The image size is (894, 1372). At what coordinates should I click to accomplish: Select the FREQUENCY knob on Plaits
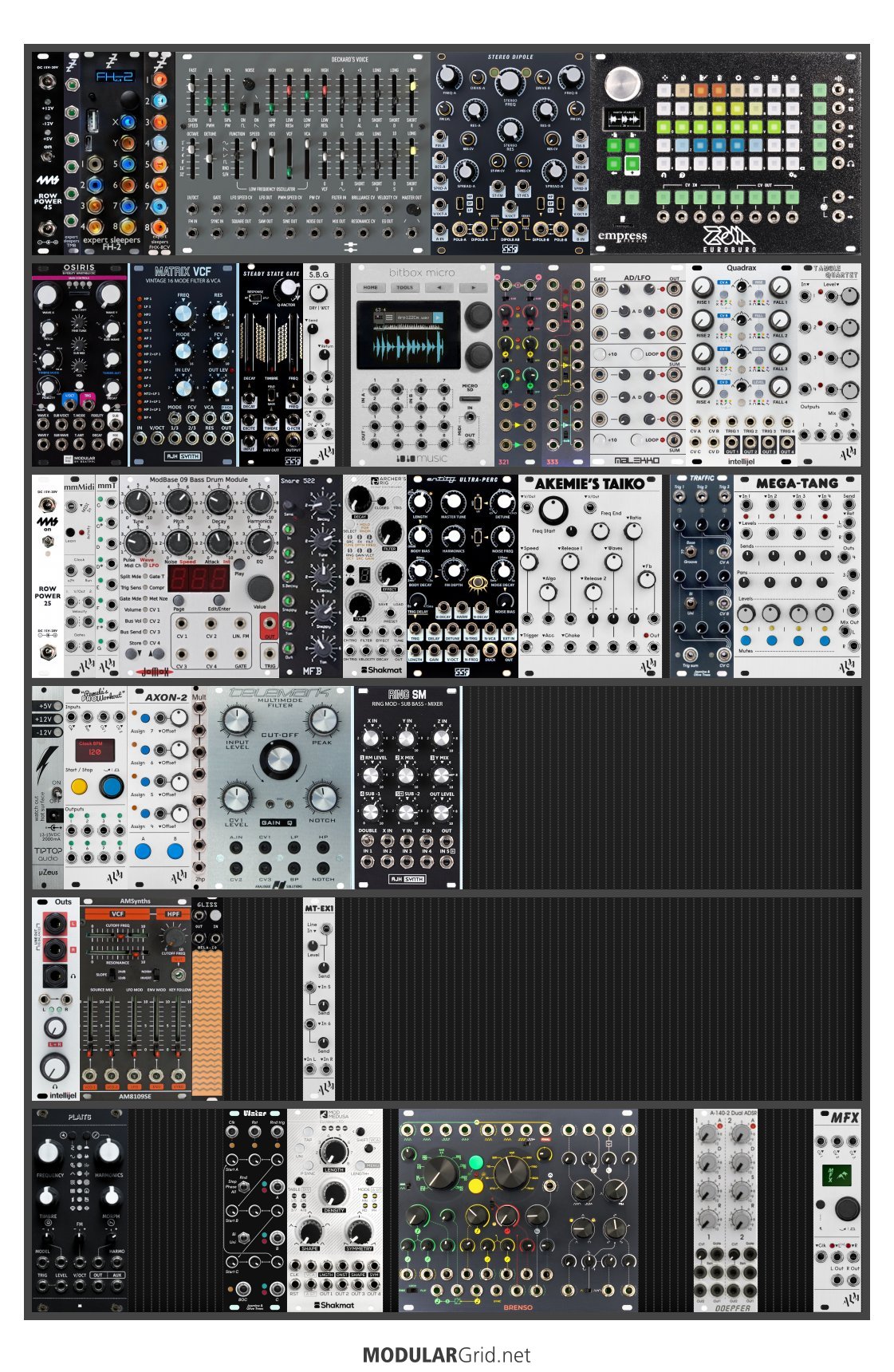[49, 1152]
